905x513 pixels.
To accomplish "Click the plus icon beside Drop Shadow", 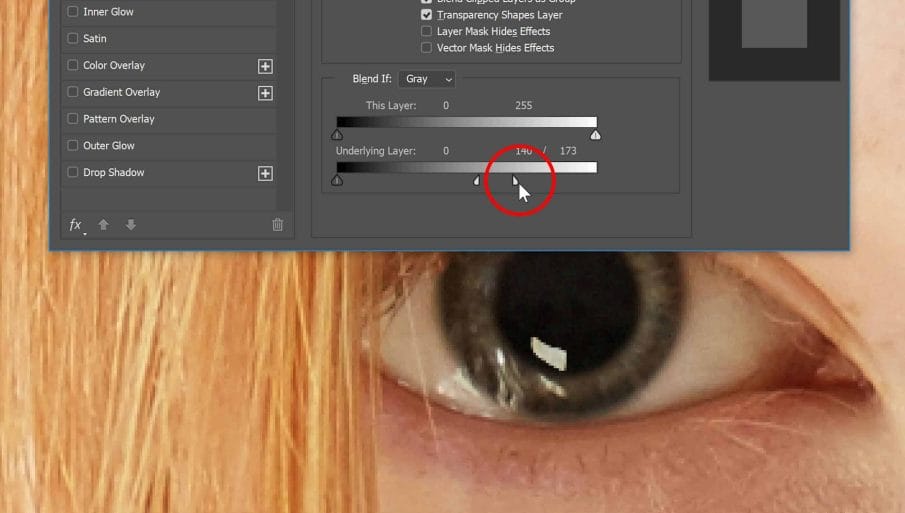I will coord(265,173).
